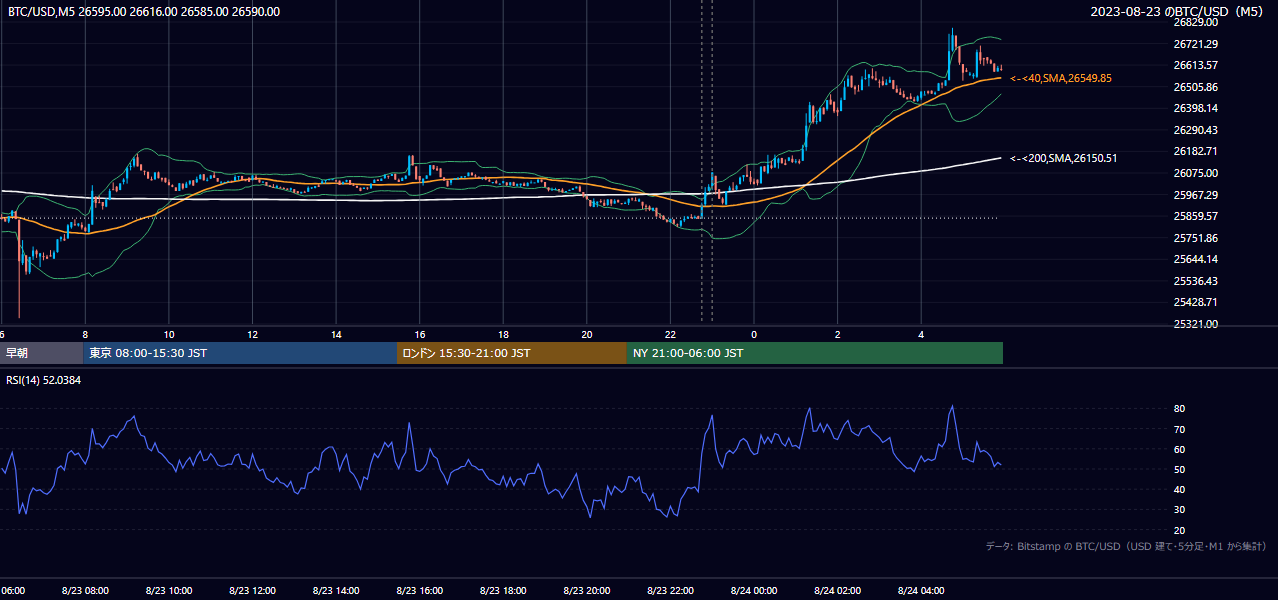Click price axis label 26721.29
Image resolution: width=1278 pixels, height=600 pixels.
tap(1195, 44)
